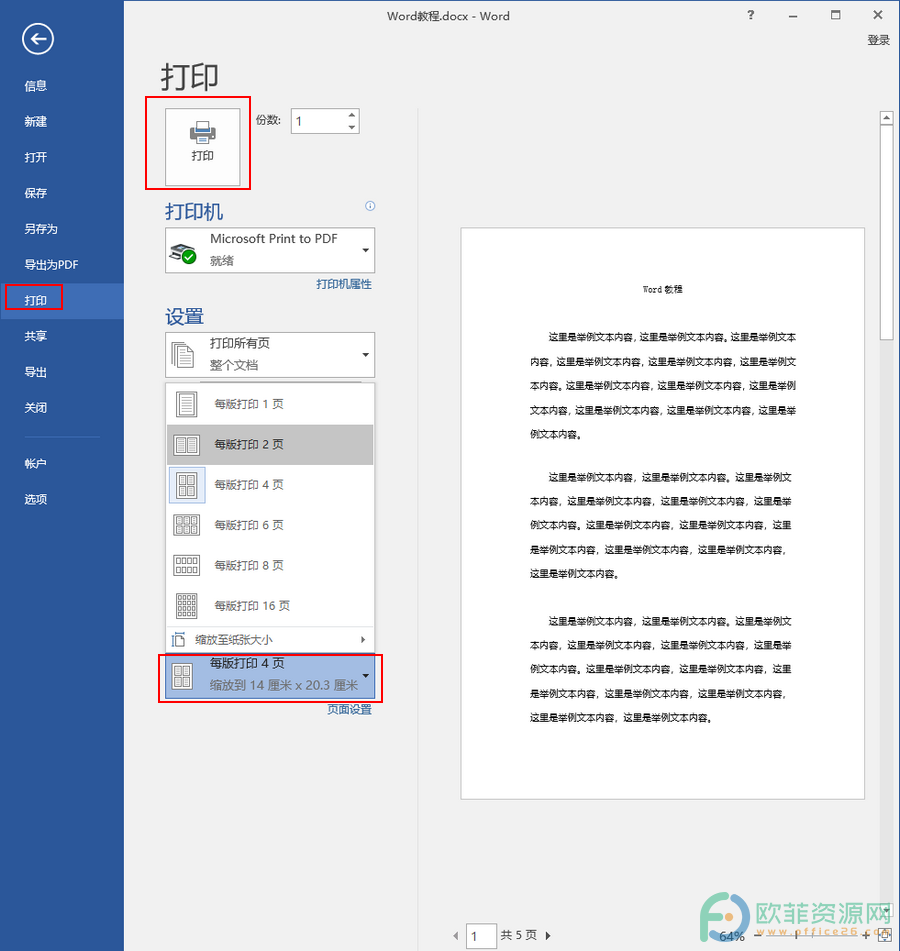
Task: Open the help question mark icon
Action: click(x=751, y=15)
